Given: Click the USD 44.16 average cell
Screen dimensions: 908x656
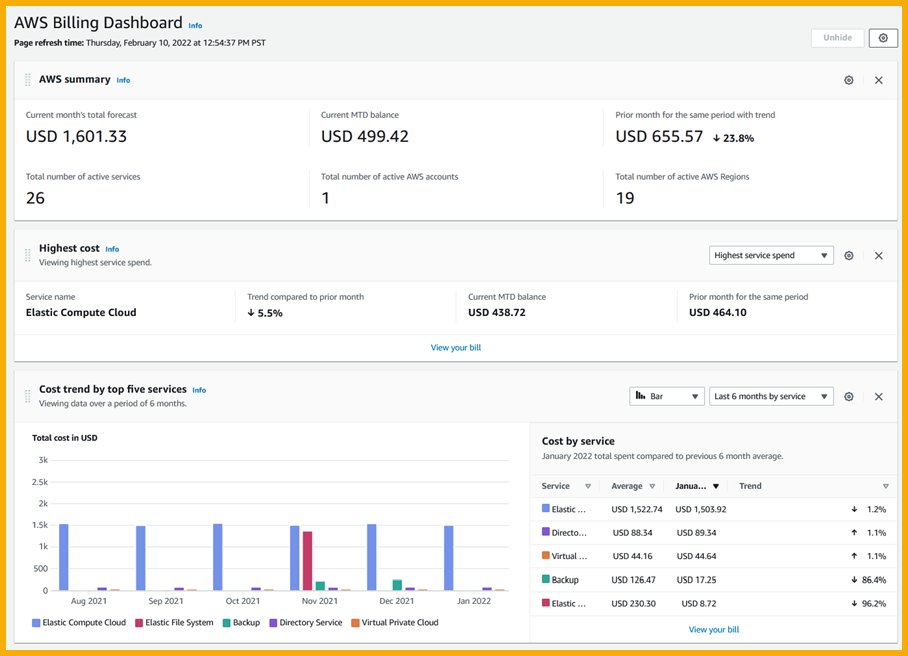Looking at the screenshot, I should tap(632, 556).
